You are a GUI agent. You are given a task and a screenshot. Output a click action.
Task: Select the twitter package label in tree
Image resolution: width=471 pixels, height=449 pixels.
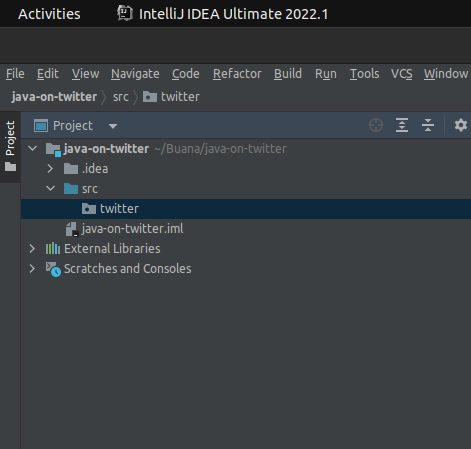[119, 209]
